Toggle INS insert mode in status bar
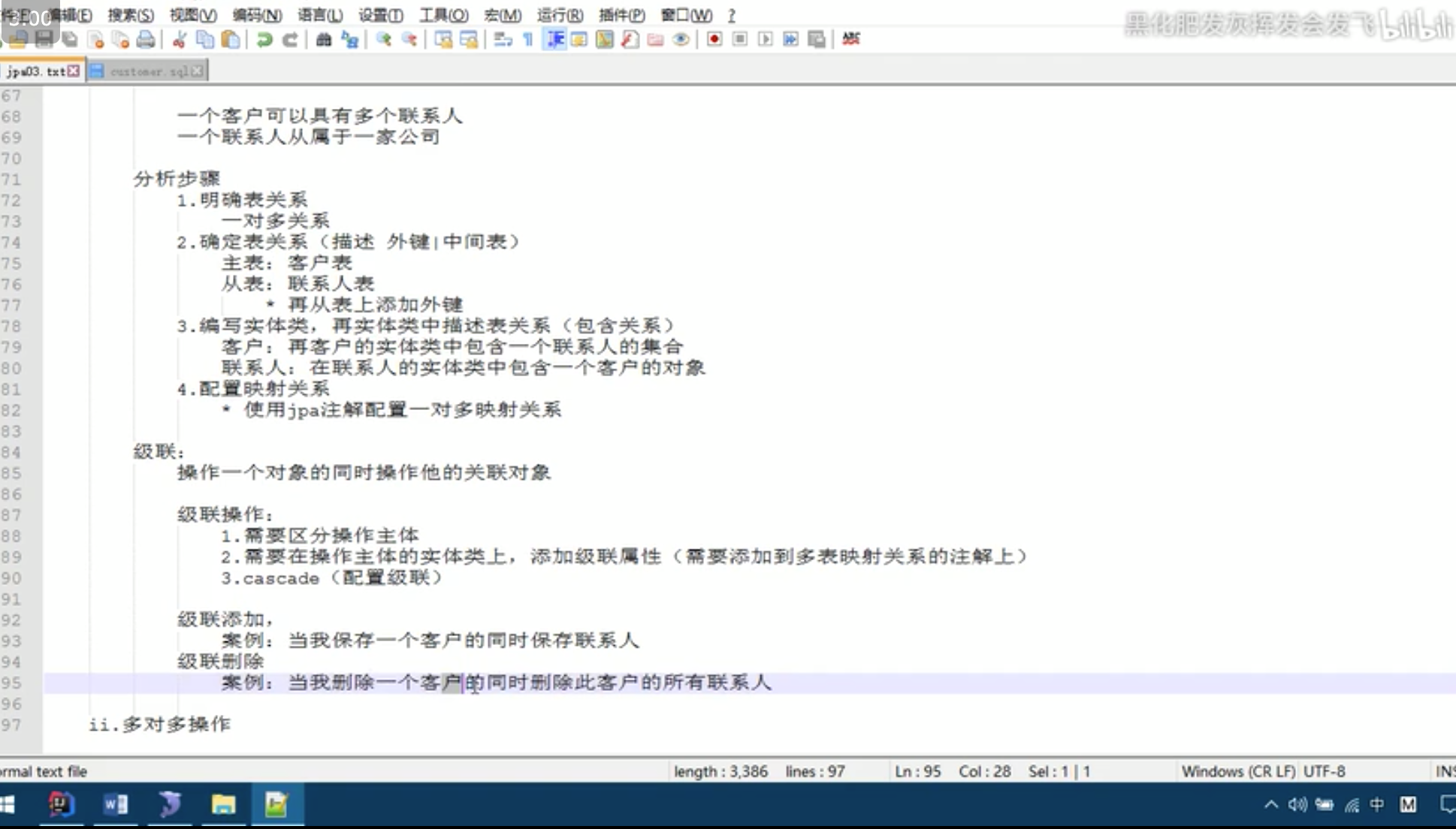 [1445, 771]
